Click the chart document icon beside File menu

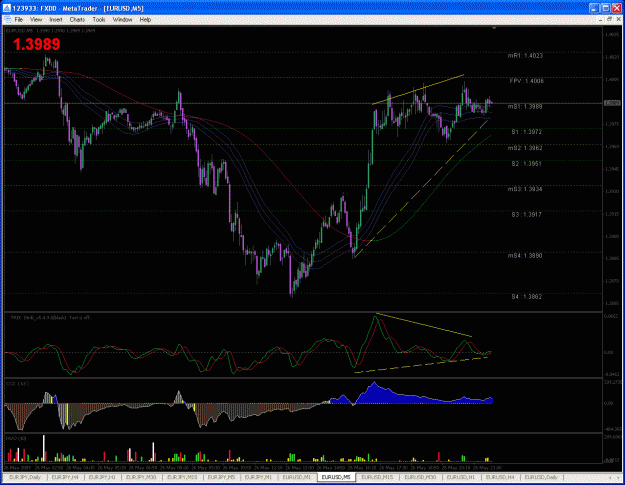[7, 20]
